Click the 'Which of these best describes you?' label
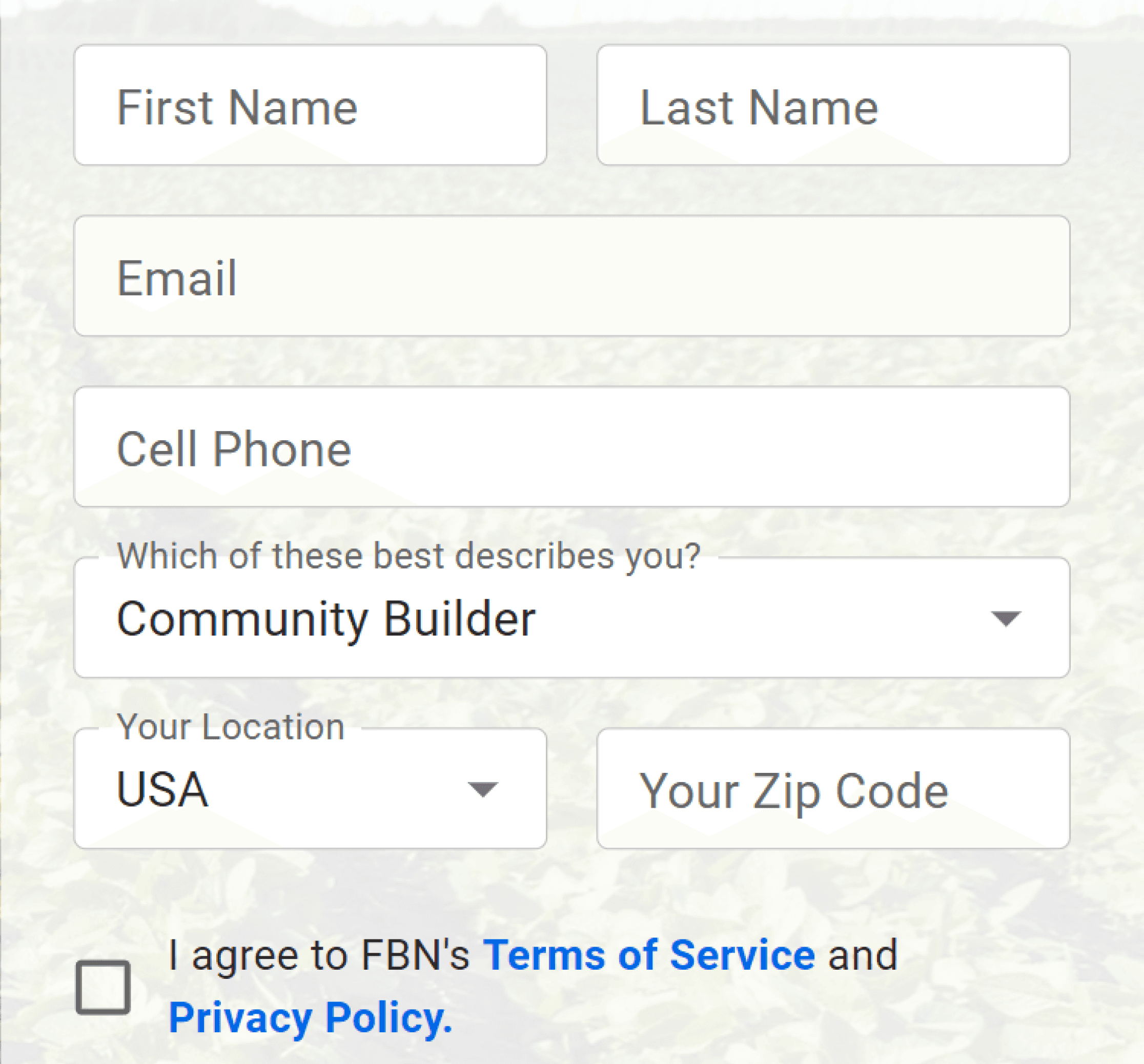The image size is (1144, 1064). (x=408, y=556)
